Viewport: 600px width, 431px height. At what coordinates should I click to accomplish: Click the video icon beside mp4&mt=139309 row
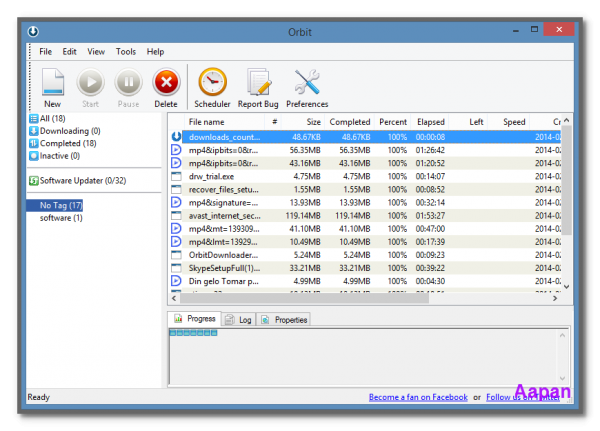(x=176, y=229)
